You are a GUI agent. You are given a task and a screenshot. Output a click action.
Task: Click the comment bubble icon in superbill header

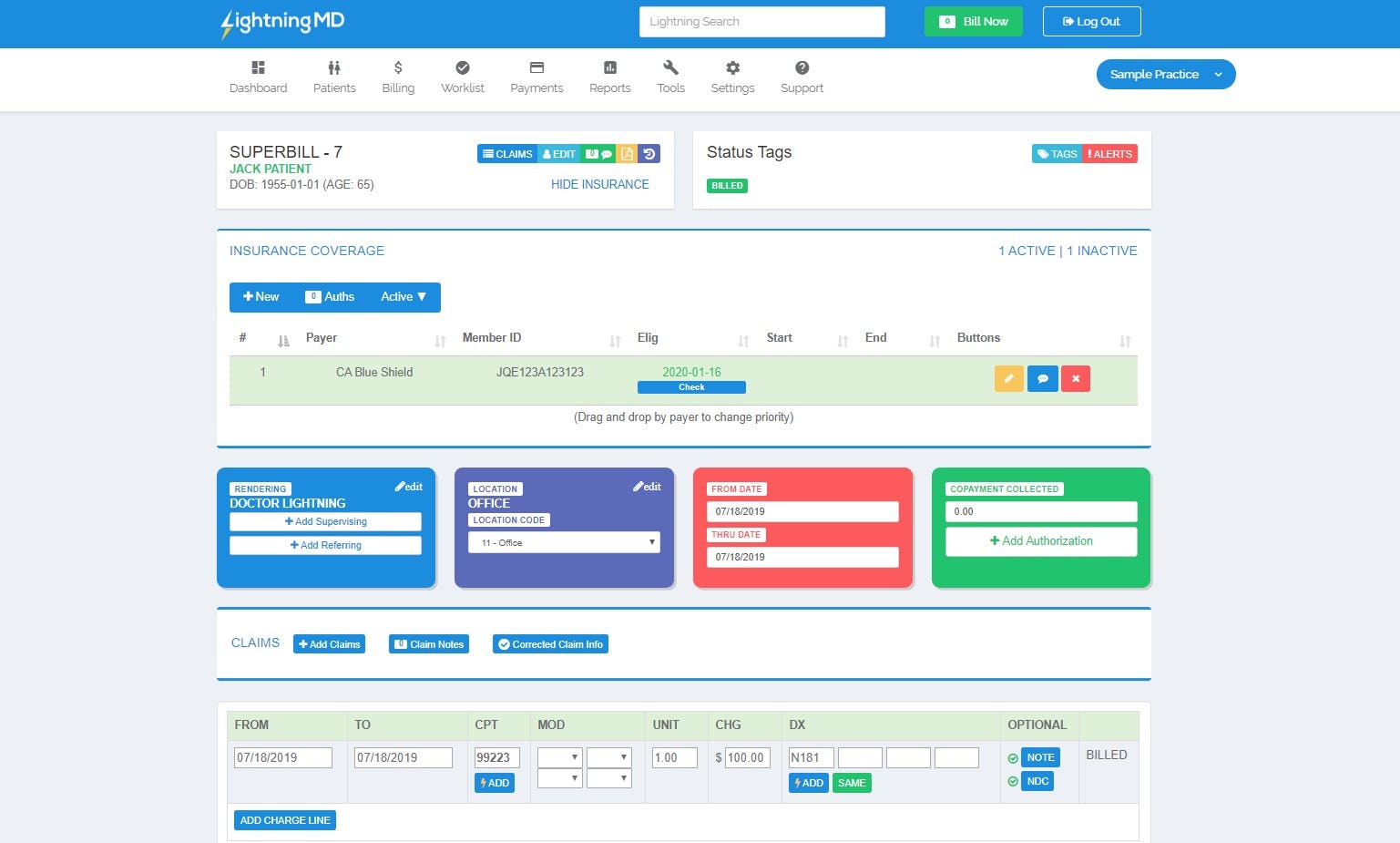pyautogui.click(x=608, y=153)
